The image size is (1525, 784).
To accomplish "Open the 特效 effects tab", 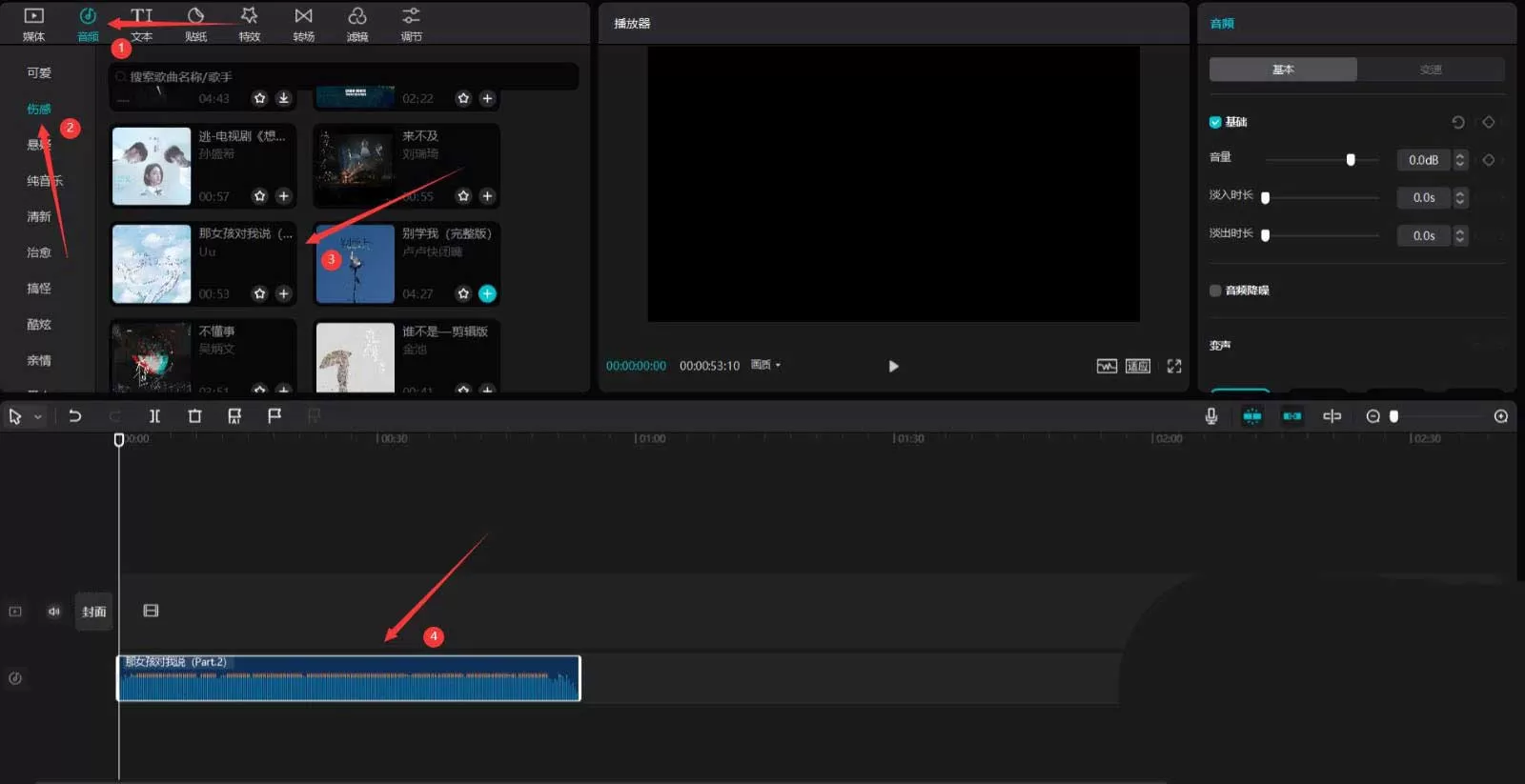I will (x=250, y=25).
